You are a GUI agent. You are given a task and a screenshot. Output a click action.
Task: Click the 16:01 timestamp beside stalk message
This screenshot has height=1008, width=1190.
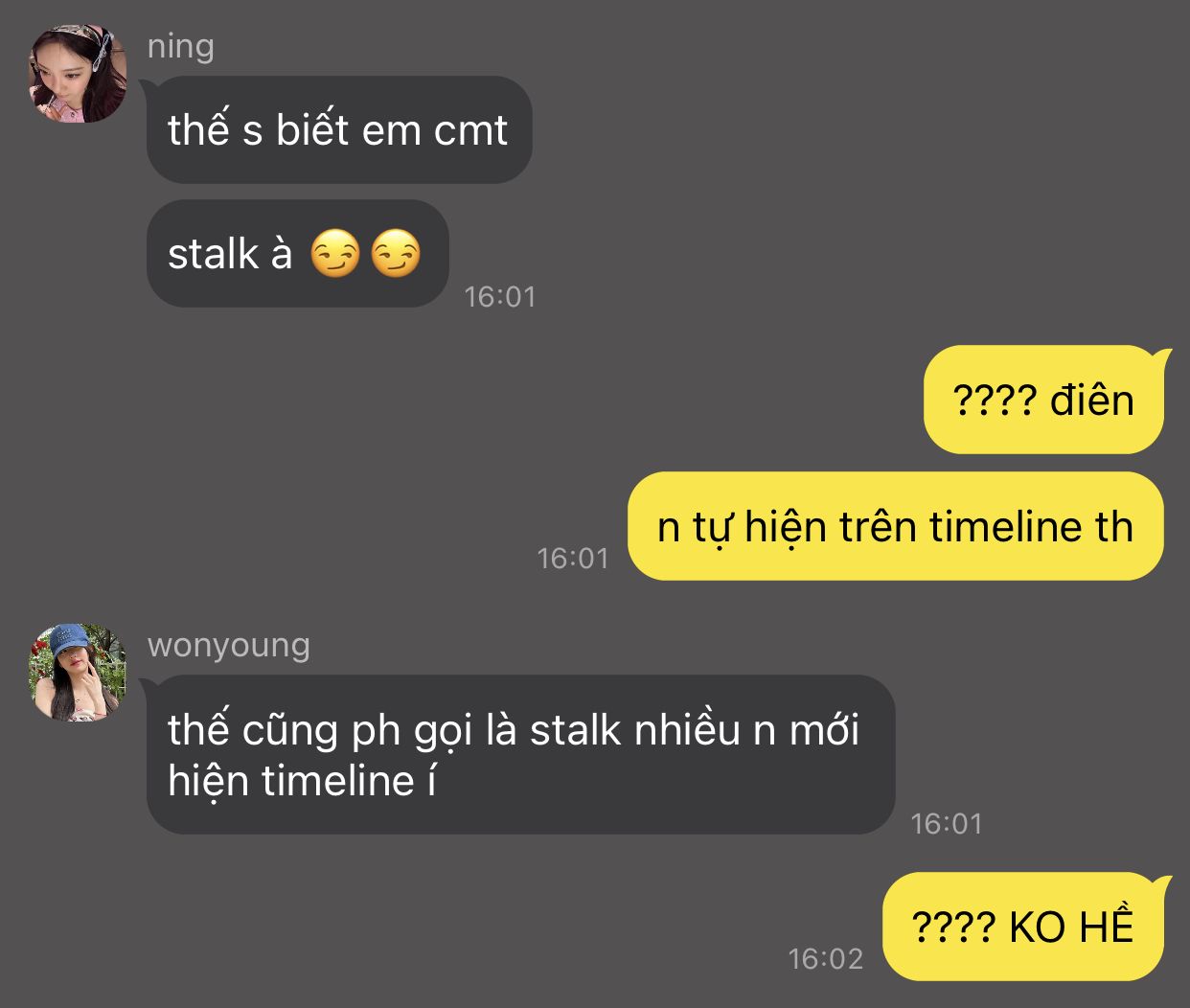click(500, 297)
